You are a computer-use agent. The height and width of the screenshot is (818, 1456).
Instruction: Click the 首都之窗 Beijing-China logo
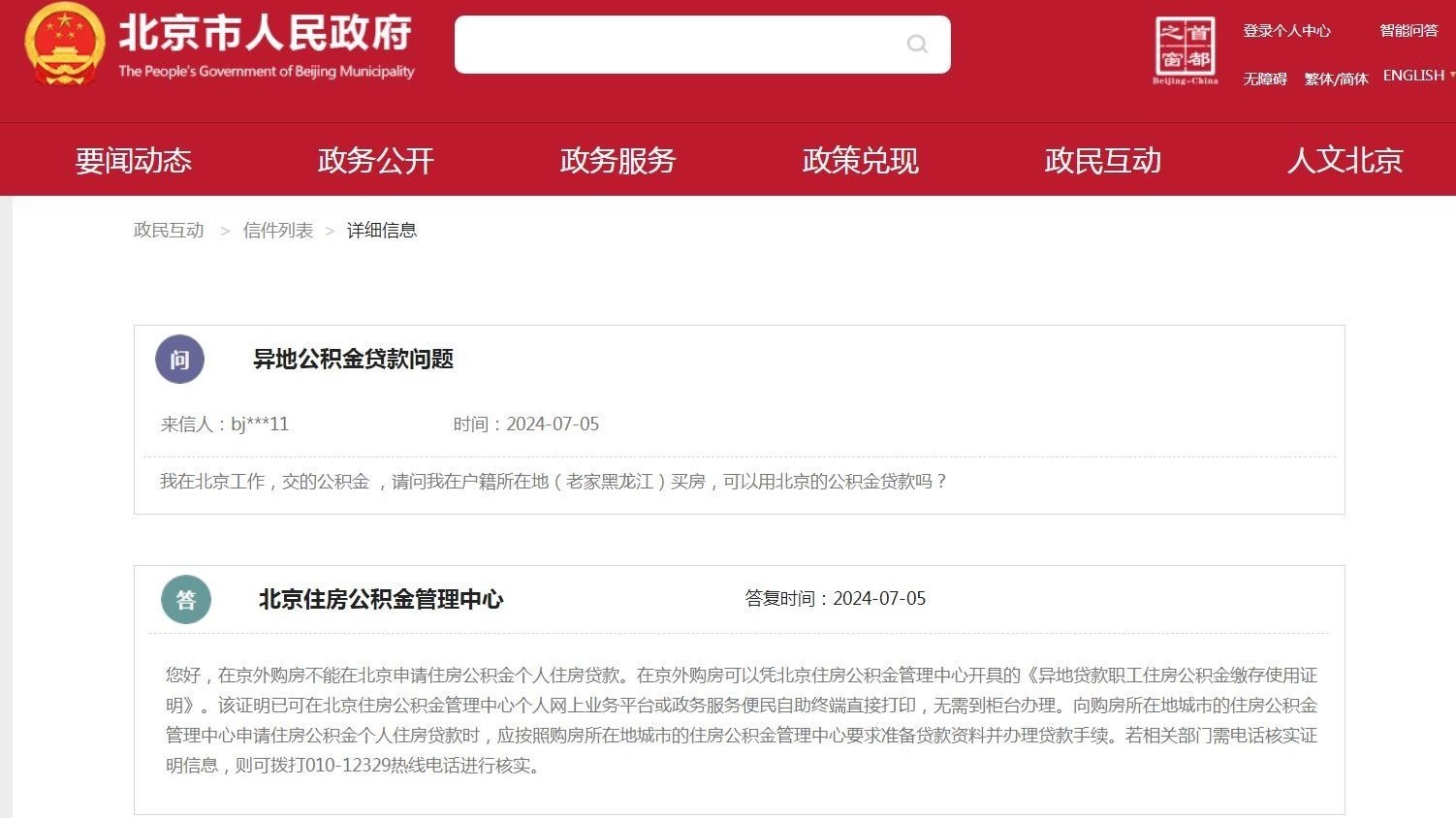click(1184, 50)
